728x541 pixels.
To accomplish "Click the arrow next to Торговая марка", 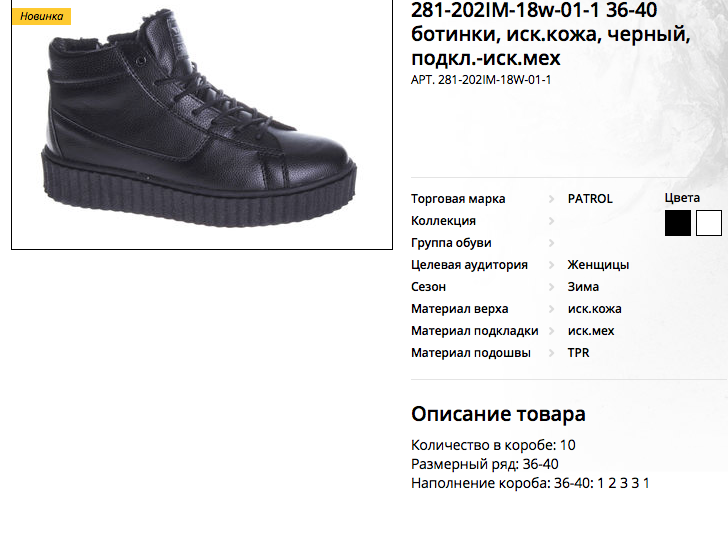I will pyautogui.click(x=552, y=199).
